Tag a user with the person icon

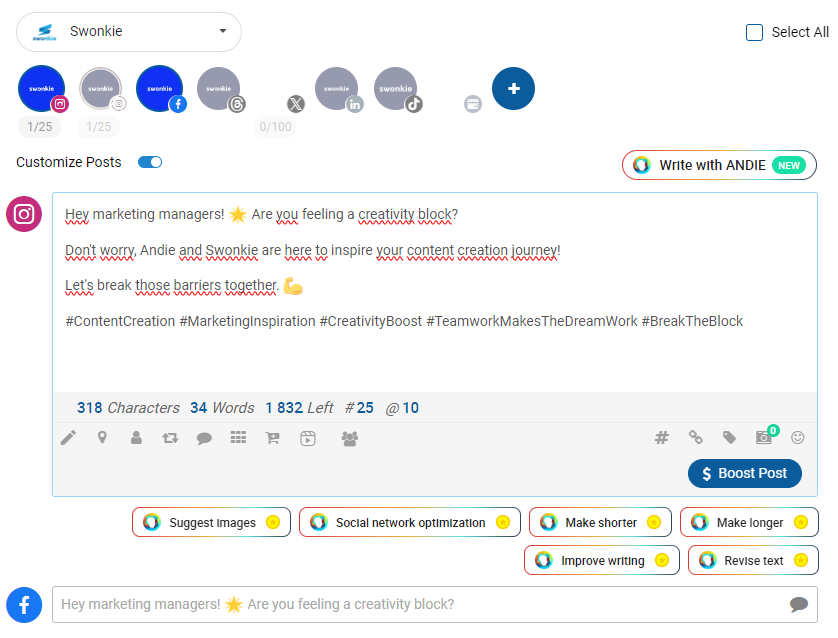tap(136, 438)
